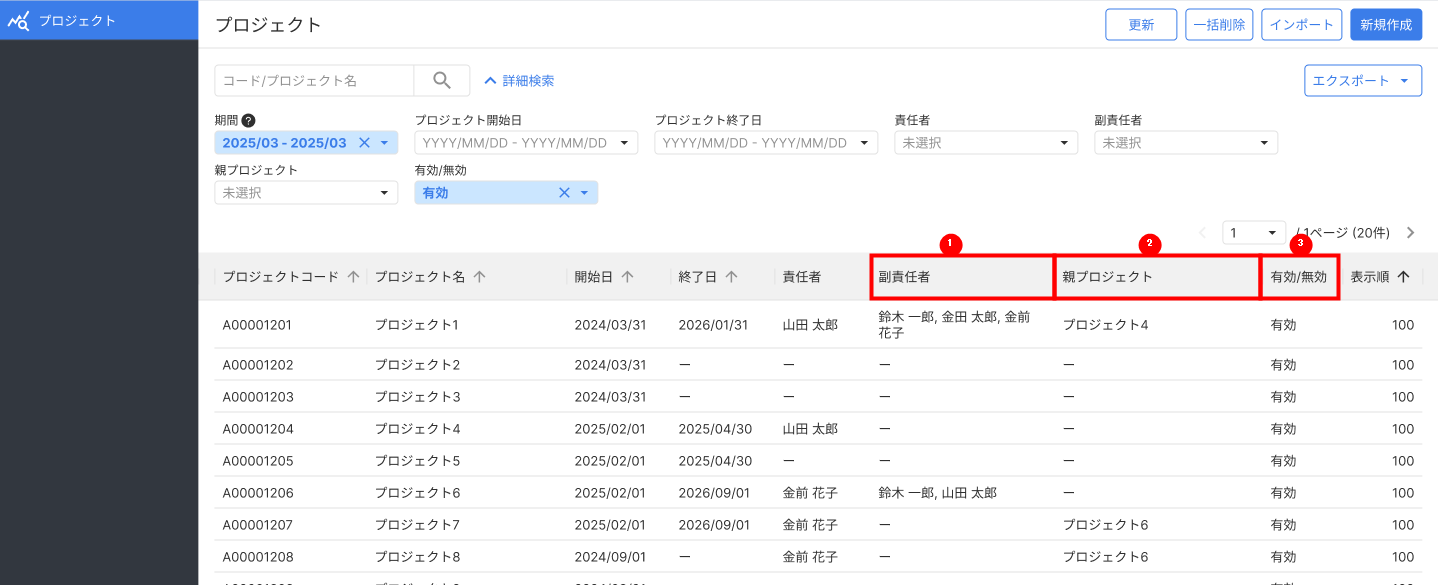Sort the 終了日 column
The image size is (1438, 585).
[x=731, y=276]
